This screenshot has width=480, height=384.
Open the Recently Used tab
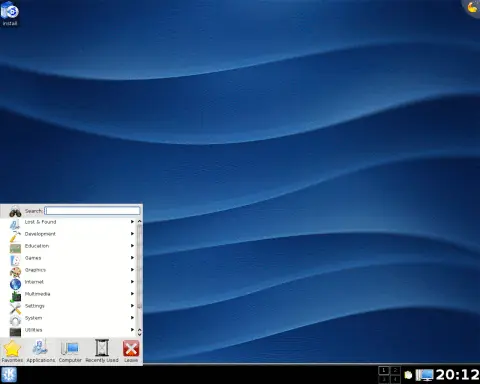102,352
